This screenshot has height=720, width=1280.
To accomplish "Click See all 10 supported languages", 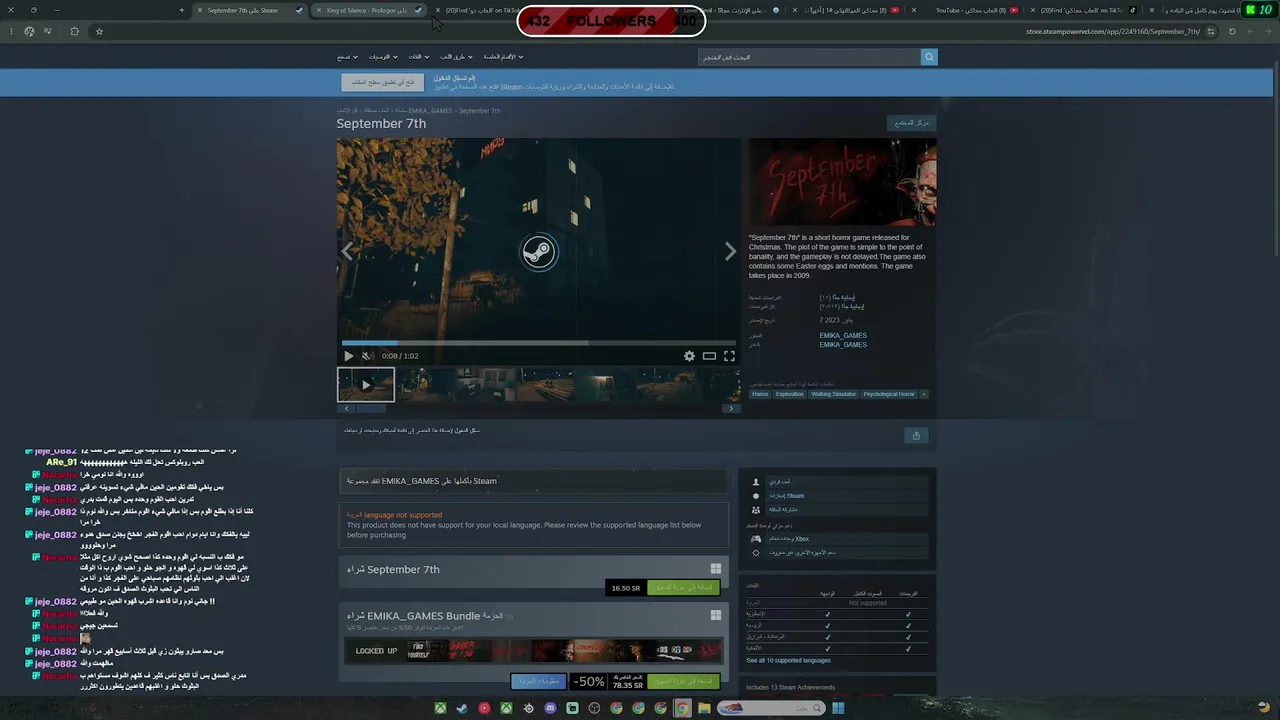I will click(x=788, y=660).
